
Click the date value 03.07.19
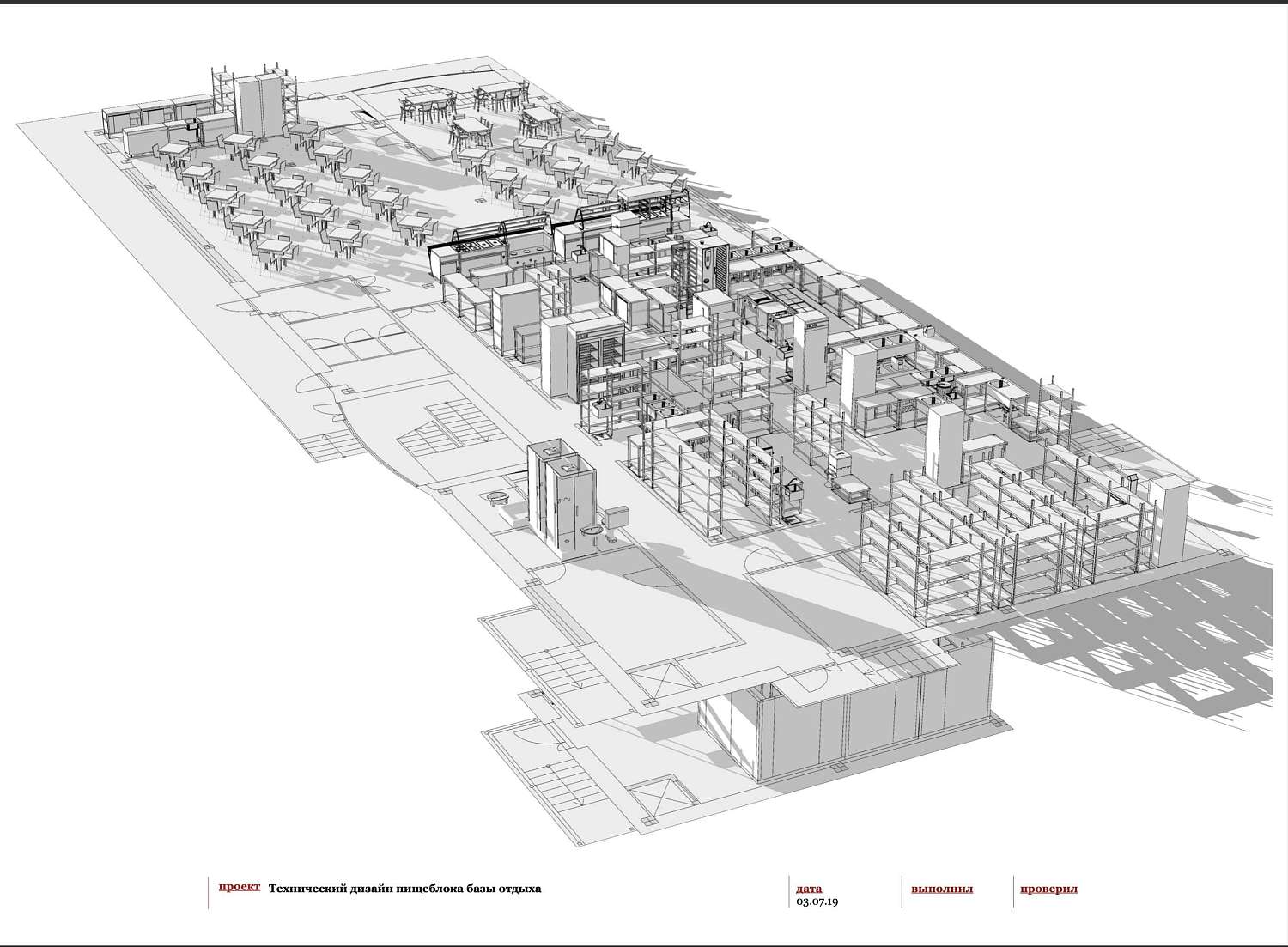click(817, 902)
